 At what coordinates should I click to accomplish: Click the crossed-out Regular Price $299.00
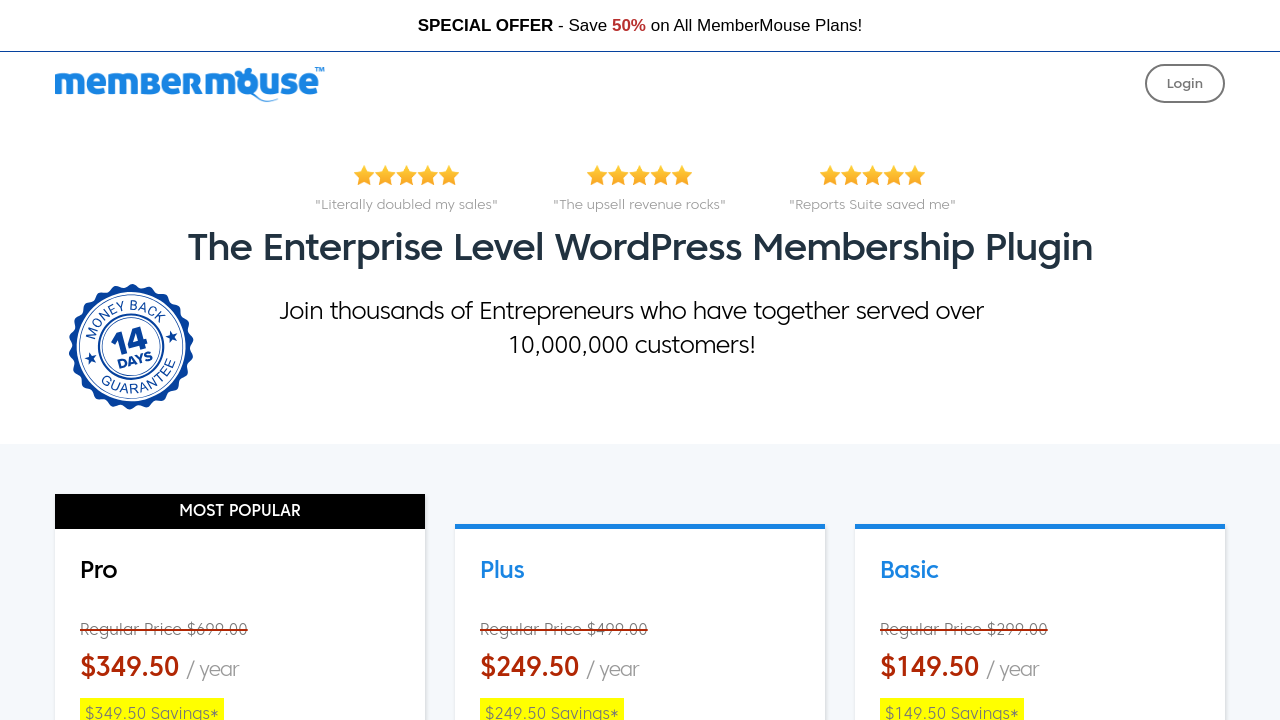[964, 629]
